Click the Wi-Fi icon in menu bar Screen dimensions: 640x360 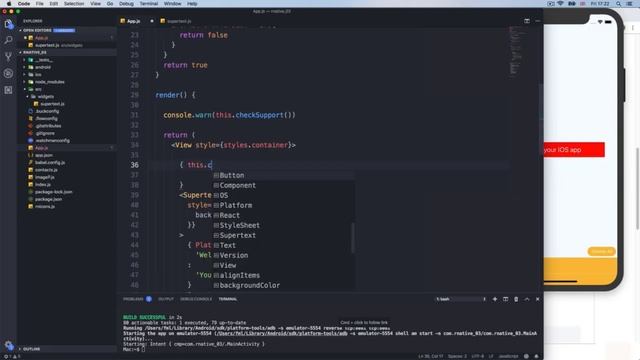point(560,4)
